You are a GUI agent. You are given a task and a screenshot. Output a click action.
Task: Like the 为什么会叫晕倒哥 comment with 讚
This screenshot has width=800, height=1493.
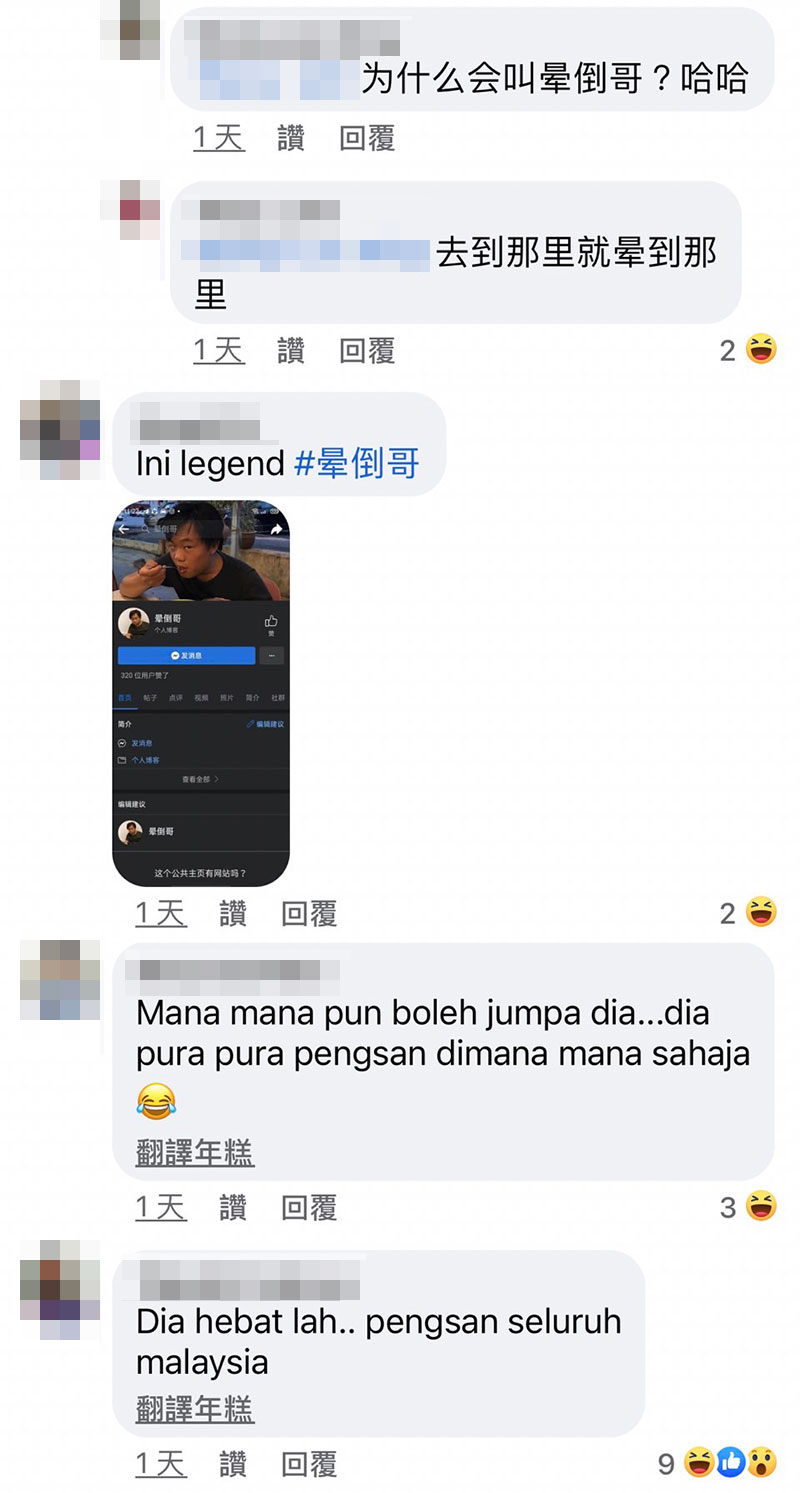pyautogui.click(x=291, y=137)
